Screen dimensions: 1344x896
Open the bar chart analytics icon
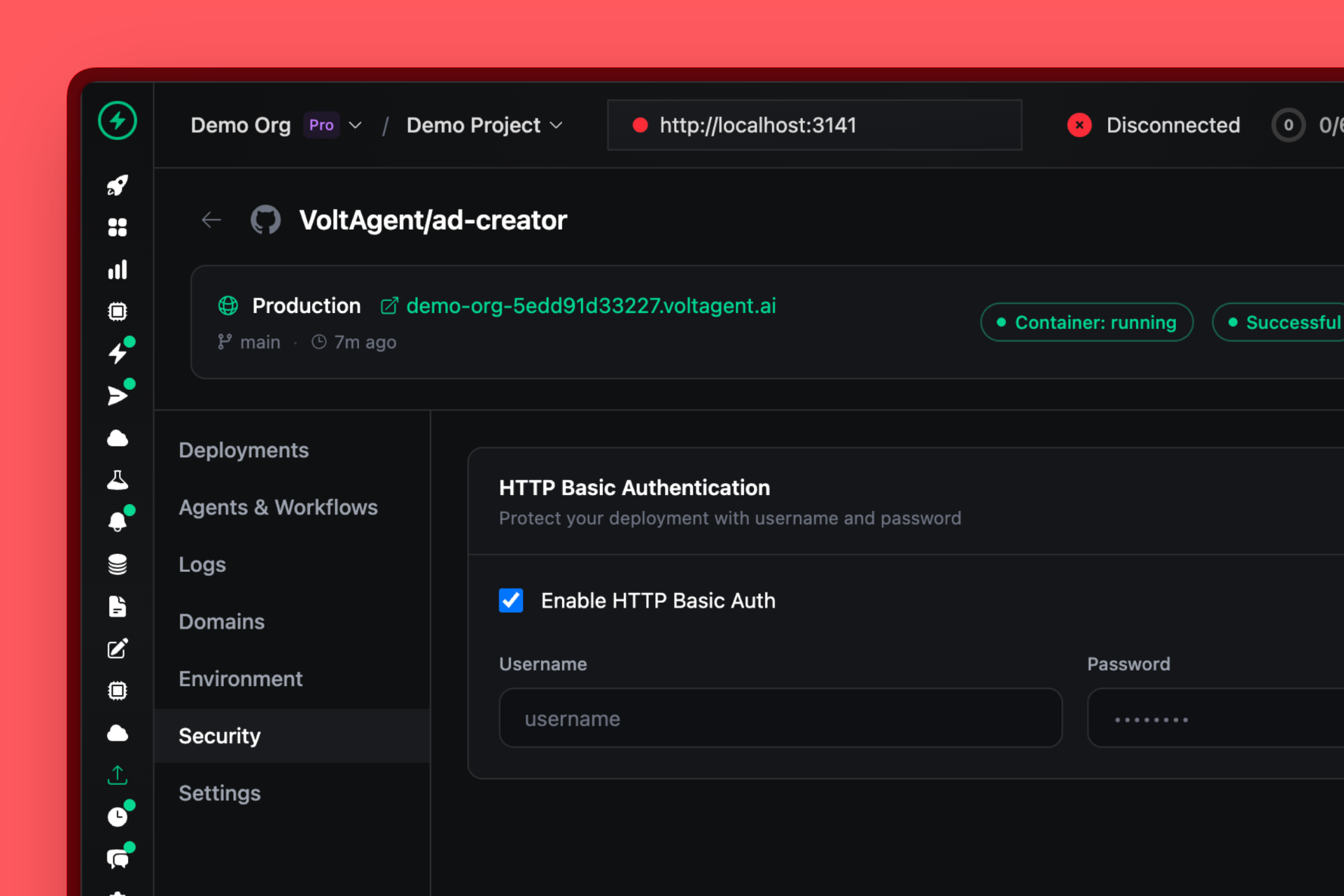118,269
